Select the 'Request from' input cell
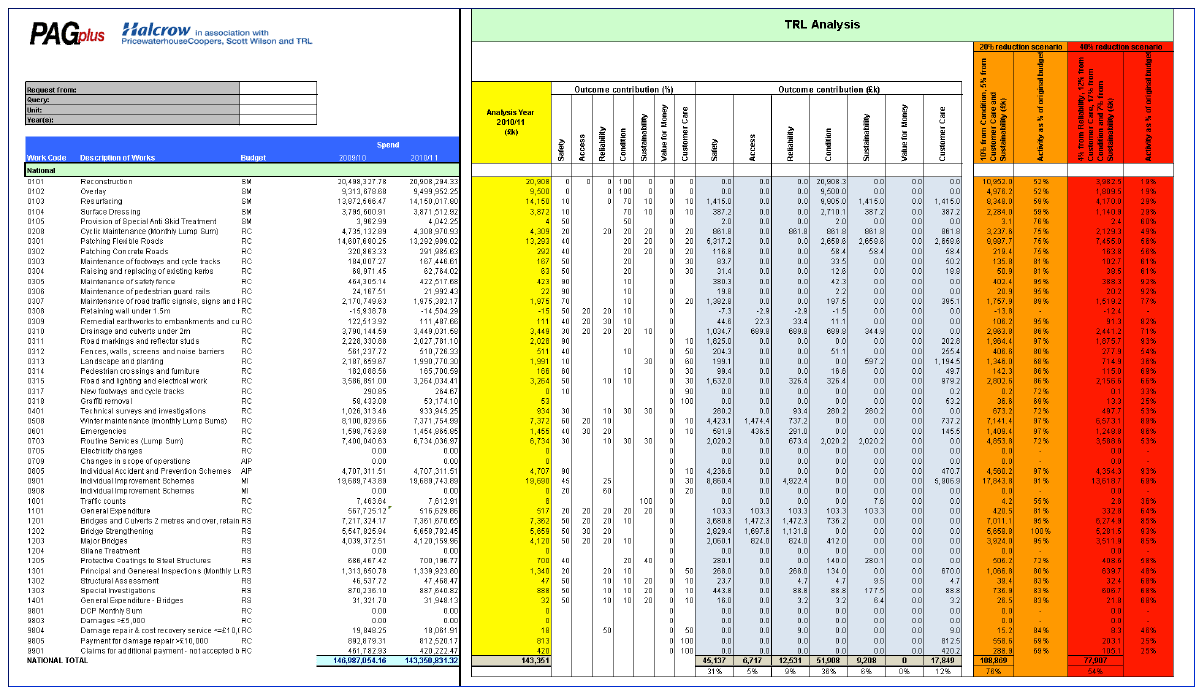 point(276,90)
